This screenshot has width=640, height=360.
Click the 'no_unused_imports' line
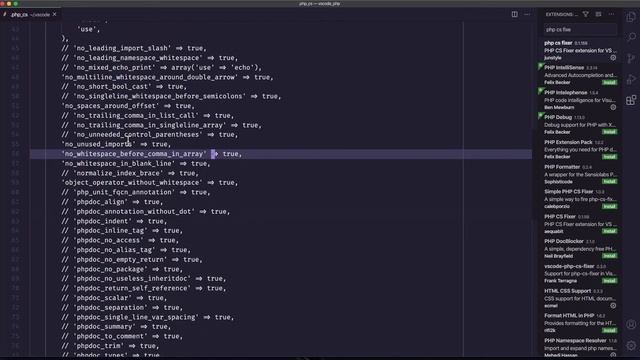click(116, 144)
